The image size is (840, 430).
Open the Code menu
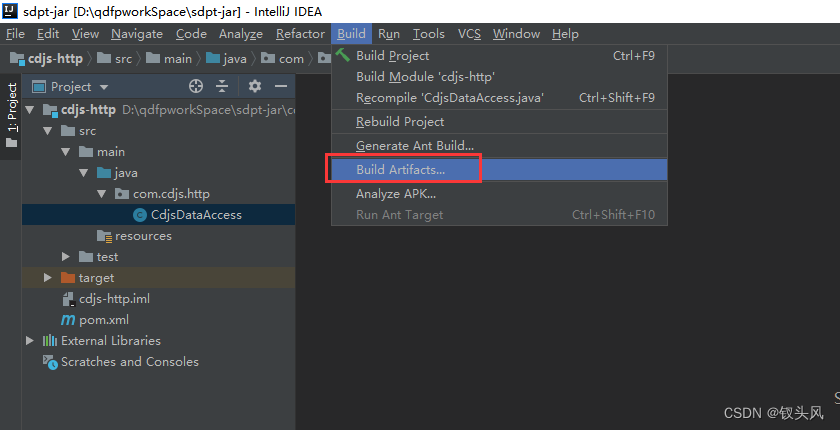[x=191, y=34]
